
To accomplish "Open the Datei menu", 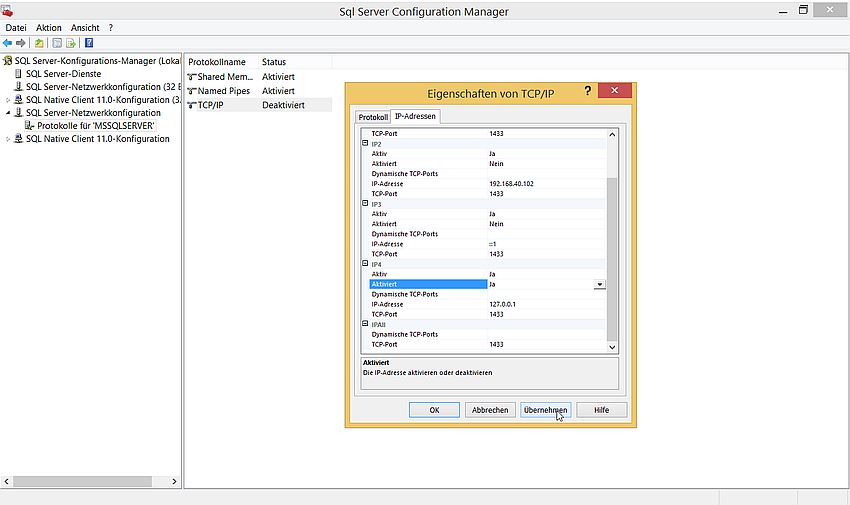I will coord(16,28).
